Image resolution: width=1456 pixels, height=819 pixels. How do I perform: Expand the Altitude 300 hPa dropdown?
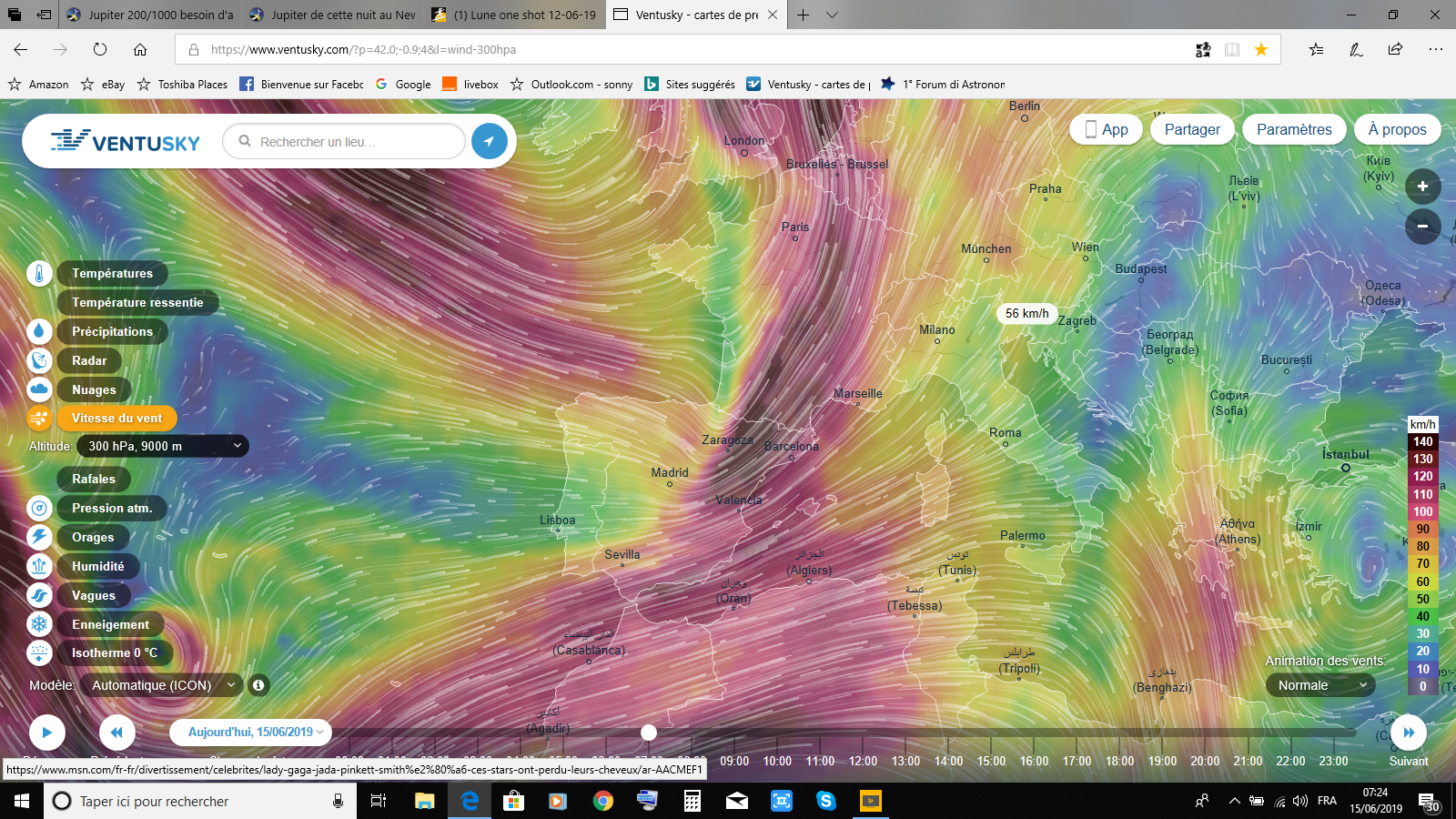coord(163,446)
